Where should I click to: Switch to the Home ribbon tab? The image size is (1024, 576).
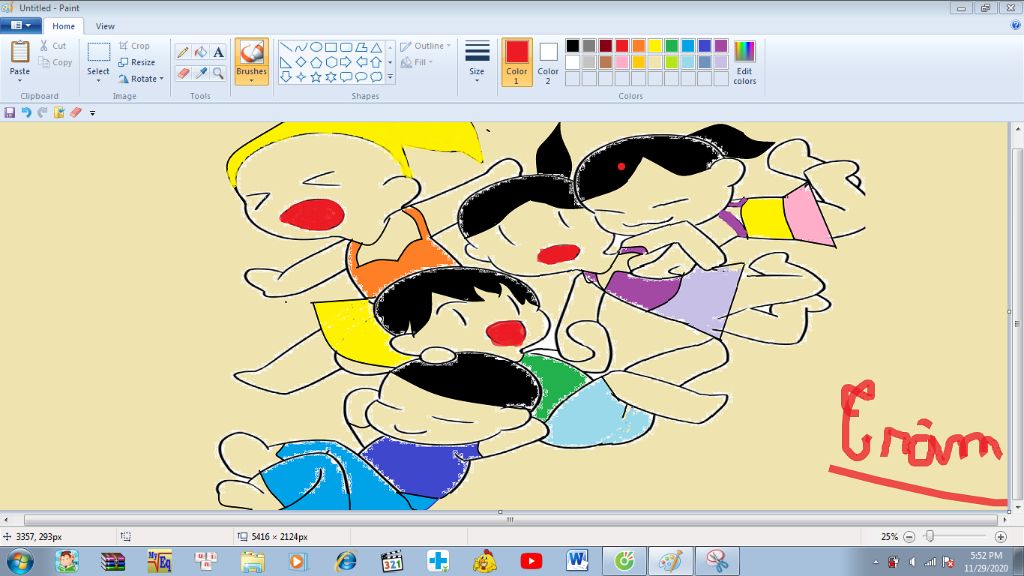(63, 26)
